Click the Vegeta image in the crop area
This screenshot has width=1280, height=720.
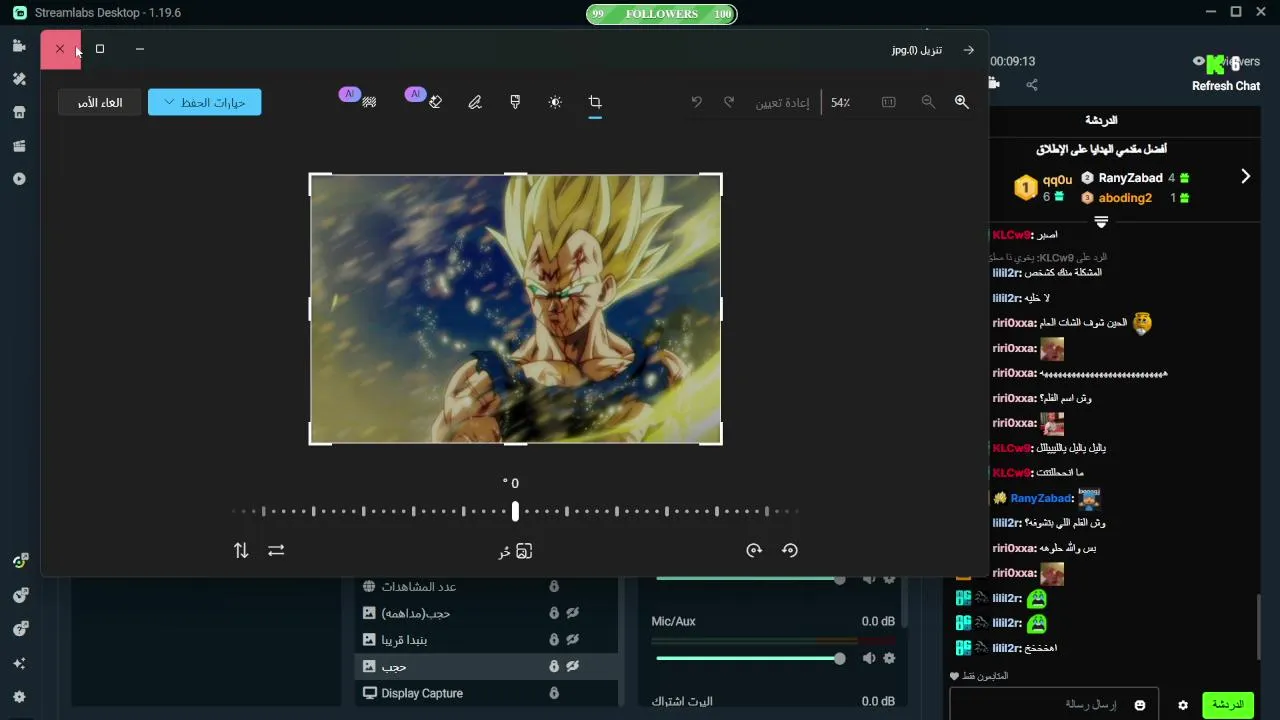point(515,309)
